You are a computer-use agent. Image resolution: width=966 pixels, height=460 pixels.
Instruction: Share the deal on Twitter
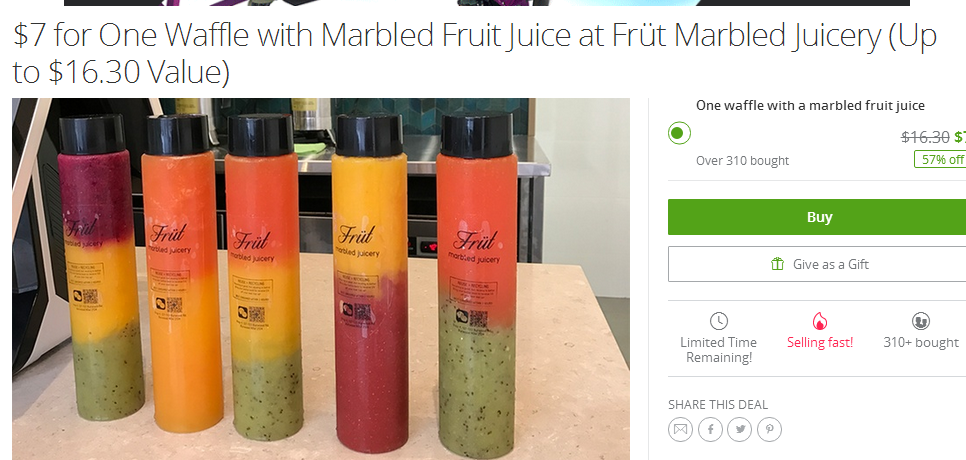coord(739,429)
